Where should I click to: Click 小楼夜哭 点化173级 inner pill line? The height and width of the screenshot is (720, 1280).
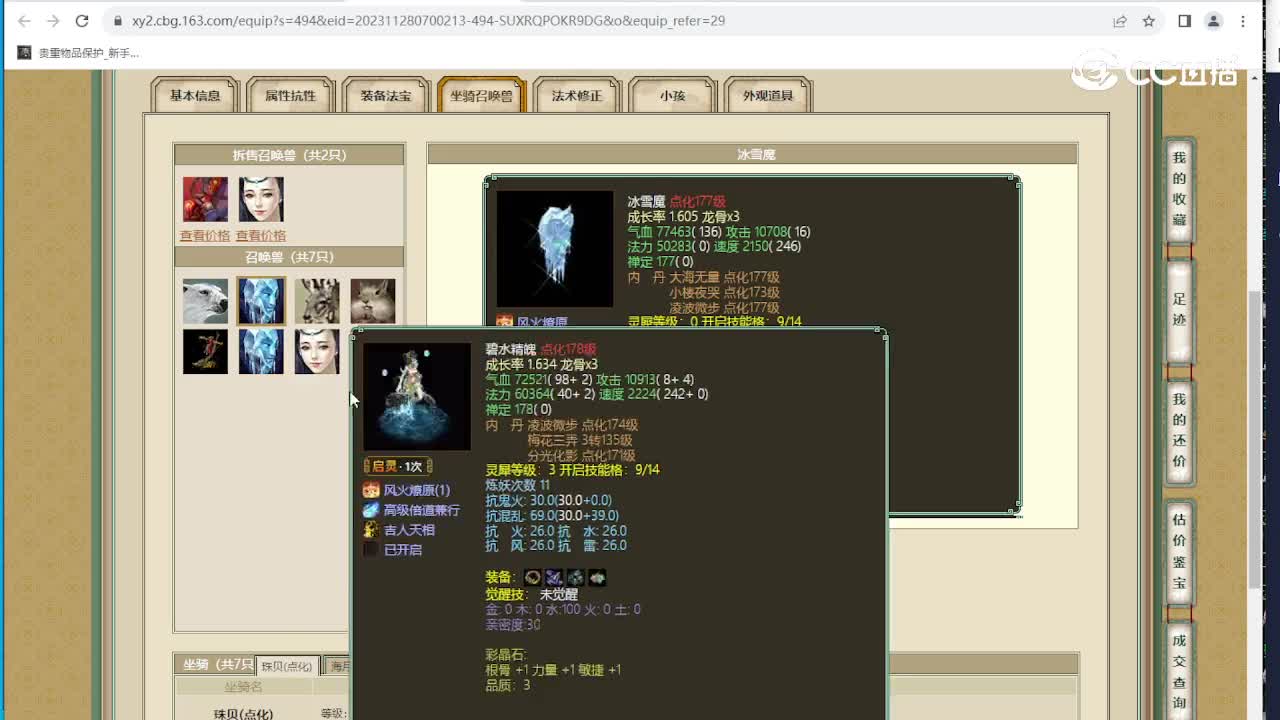724,292
